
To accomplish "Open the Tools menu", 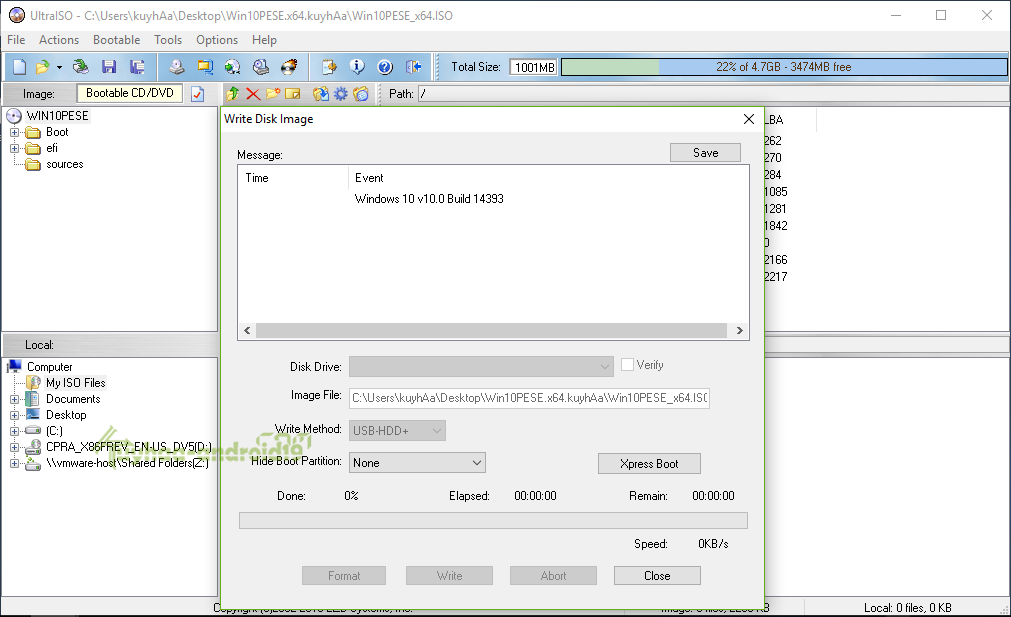I will [x=168, y=40].
